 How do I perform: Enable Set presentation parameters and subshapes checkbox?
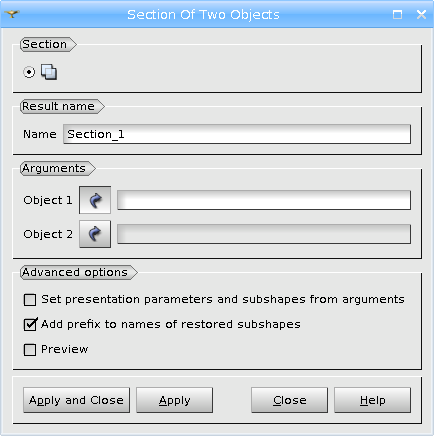coord(30,300)
